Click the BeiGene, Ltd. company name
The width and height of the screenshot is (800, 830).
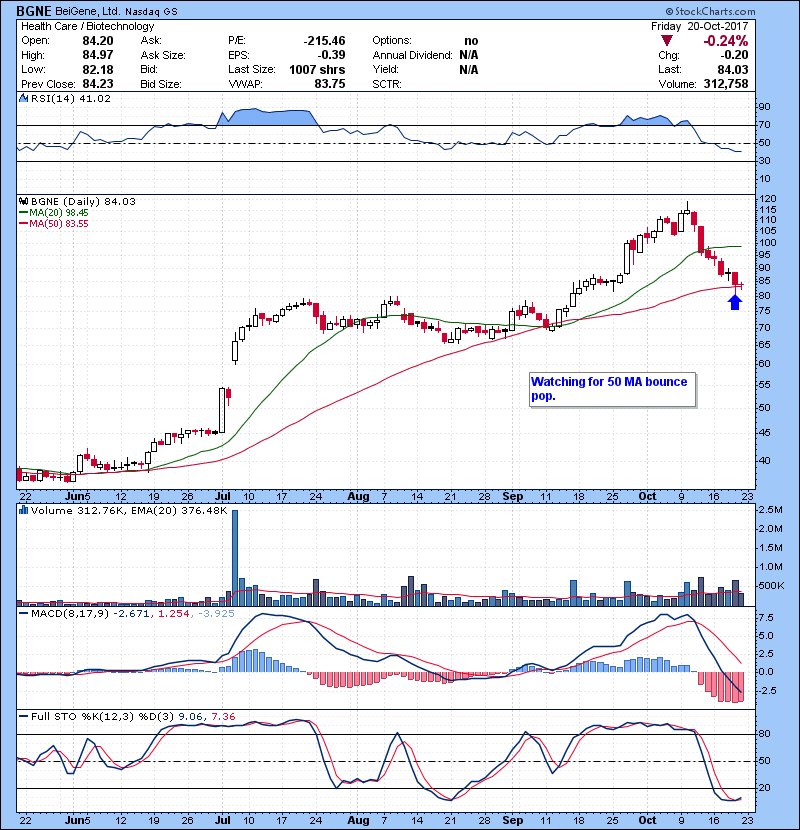(x=88, y=11)
